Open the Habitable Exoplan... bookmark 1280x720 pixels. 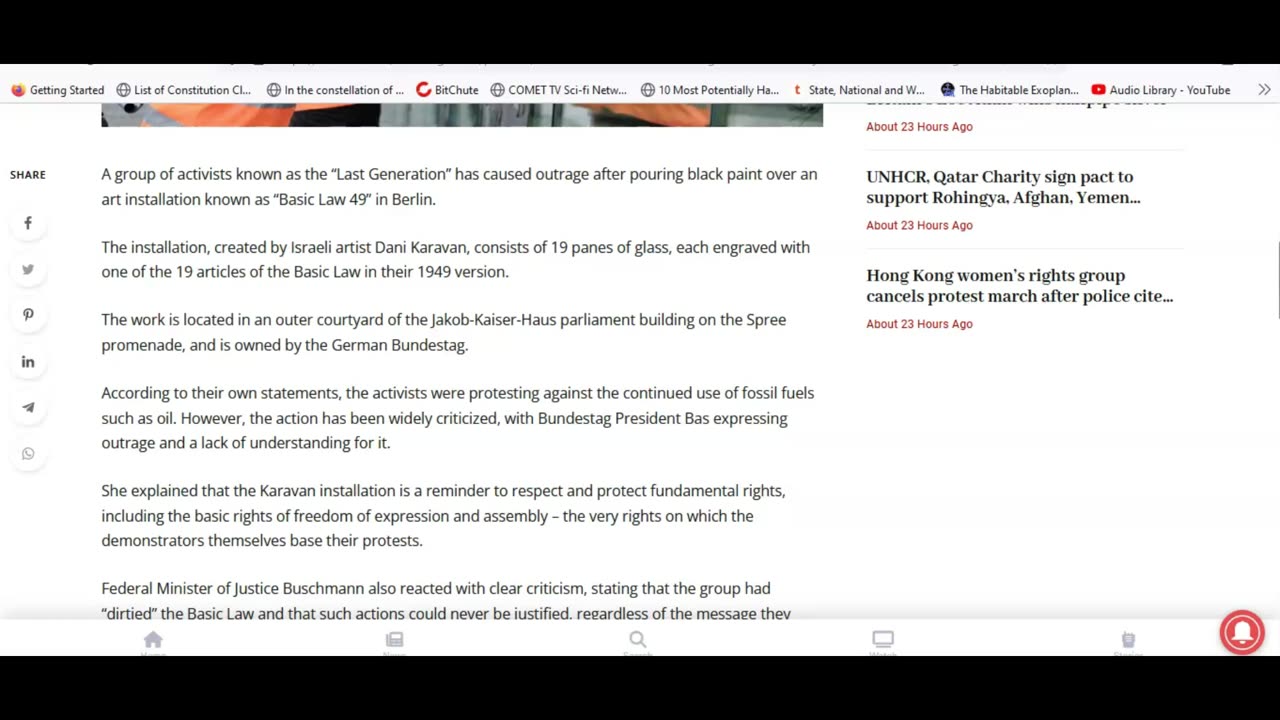coord(1010,90)
